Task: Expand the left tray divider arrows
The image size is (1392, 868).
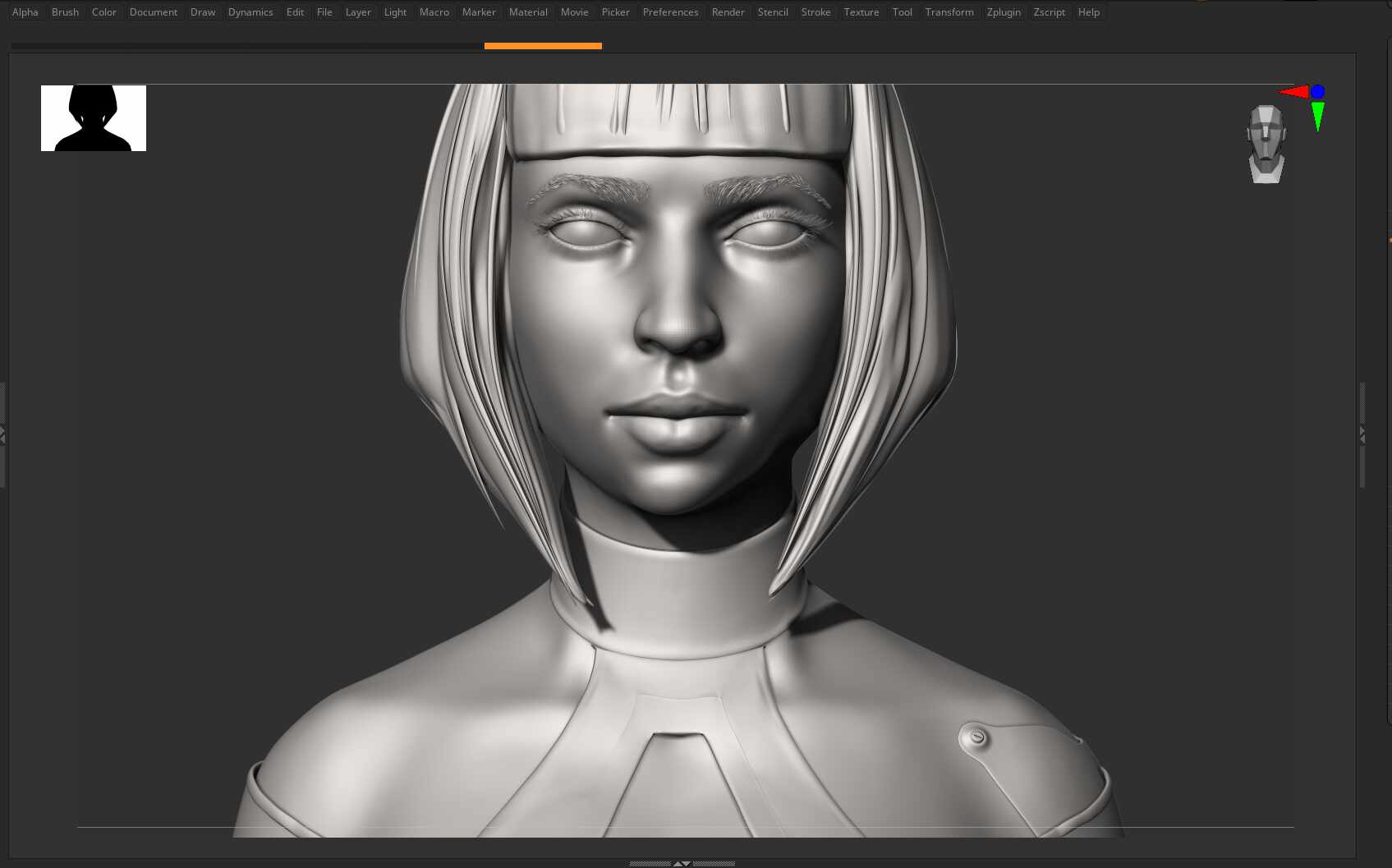Action: [x=3, y=434]
